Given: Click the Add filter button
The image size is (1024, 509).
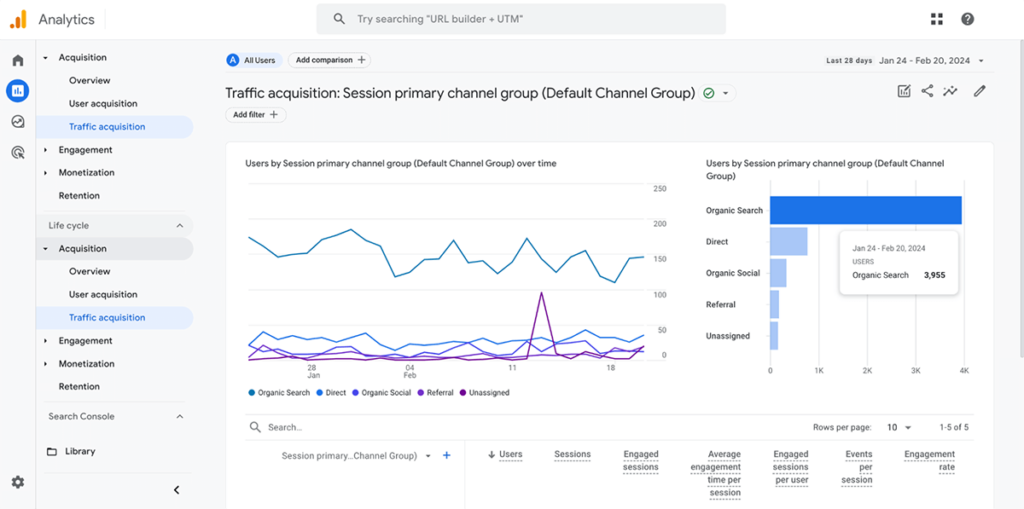Looking at the screenshot, I should tap(255, 115).
